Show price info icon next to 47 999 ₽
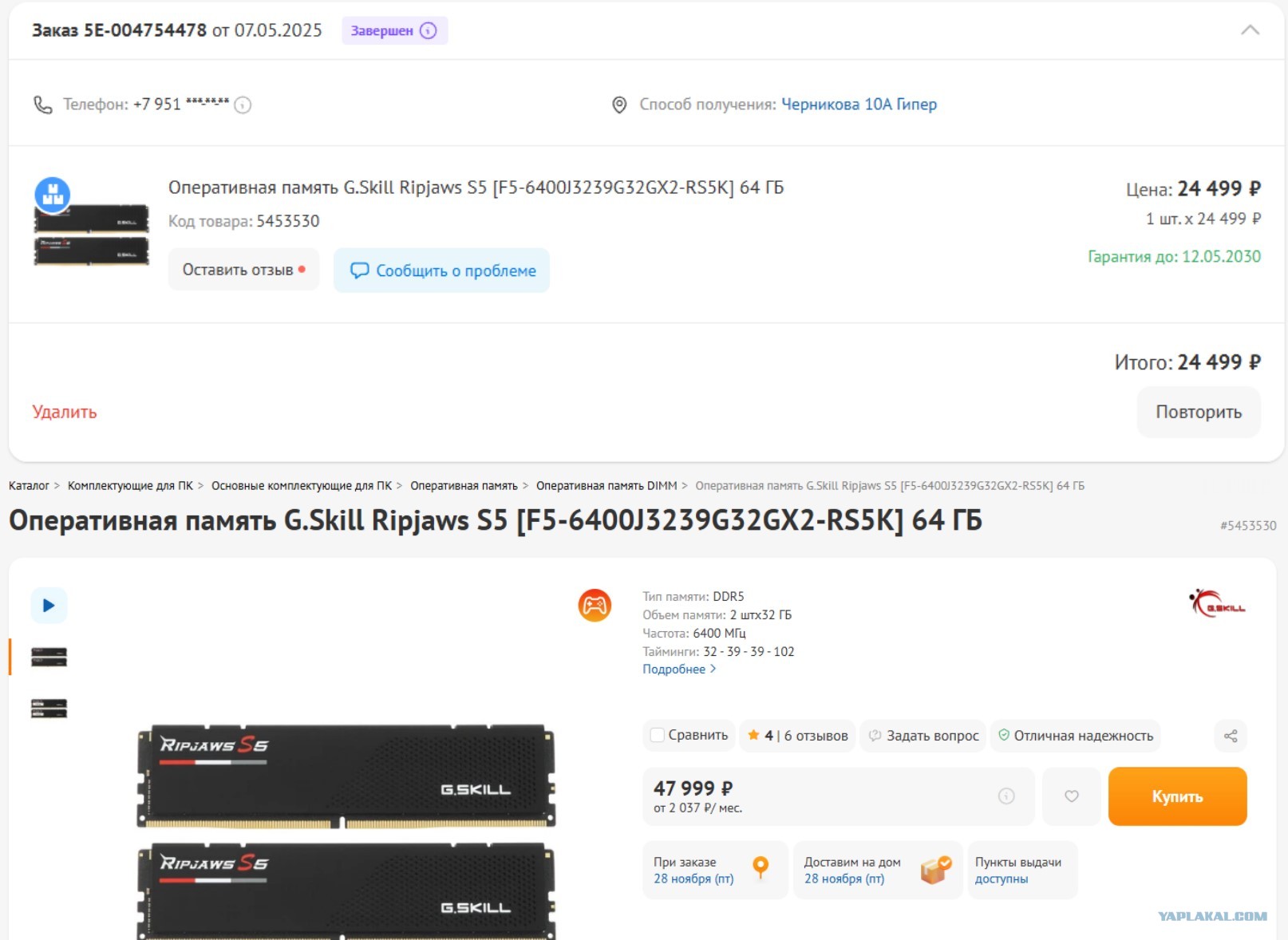 coord(1006,796)
